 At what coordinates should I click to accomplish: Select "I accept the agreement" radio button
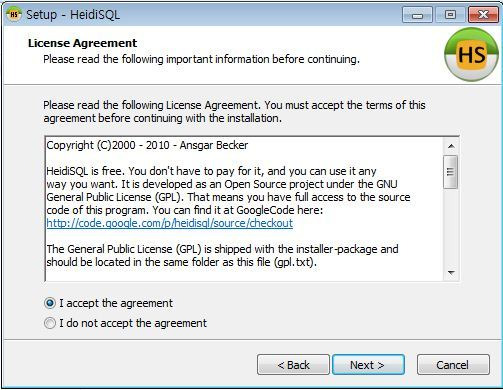(50, 303)
